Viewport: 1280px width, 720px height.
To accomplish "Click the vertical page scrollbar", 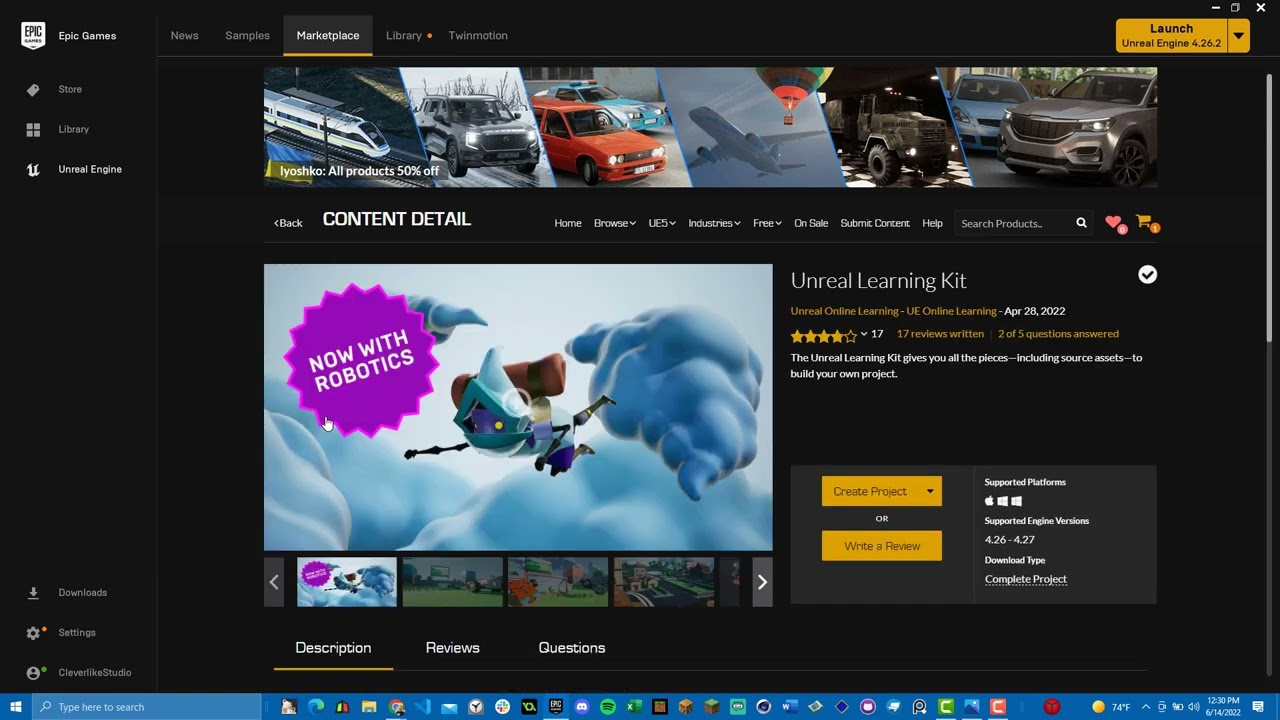I will pyautogui.click(x=1270, y=210).
